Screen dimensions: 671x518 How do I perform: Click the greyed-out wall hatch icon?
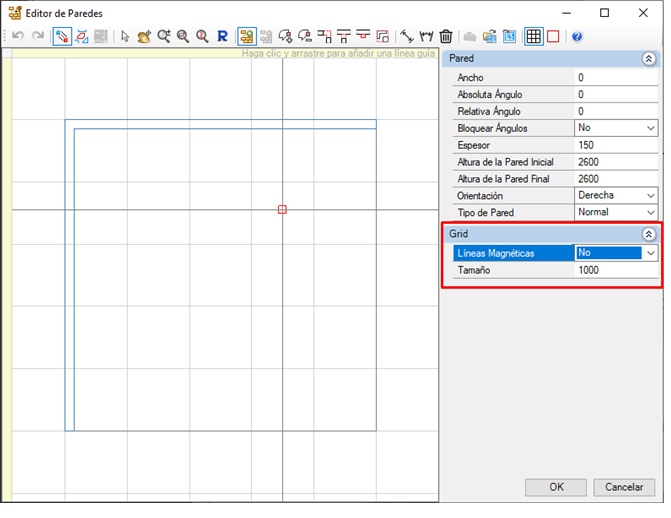(101, 36)
